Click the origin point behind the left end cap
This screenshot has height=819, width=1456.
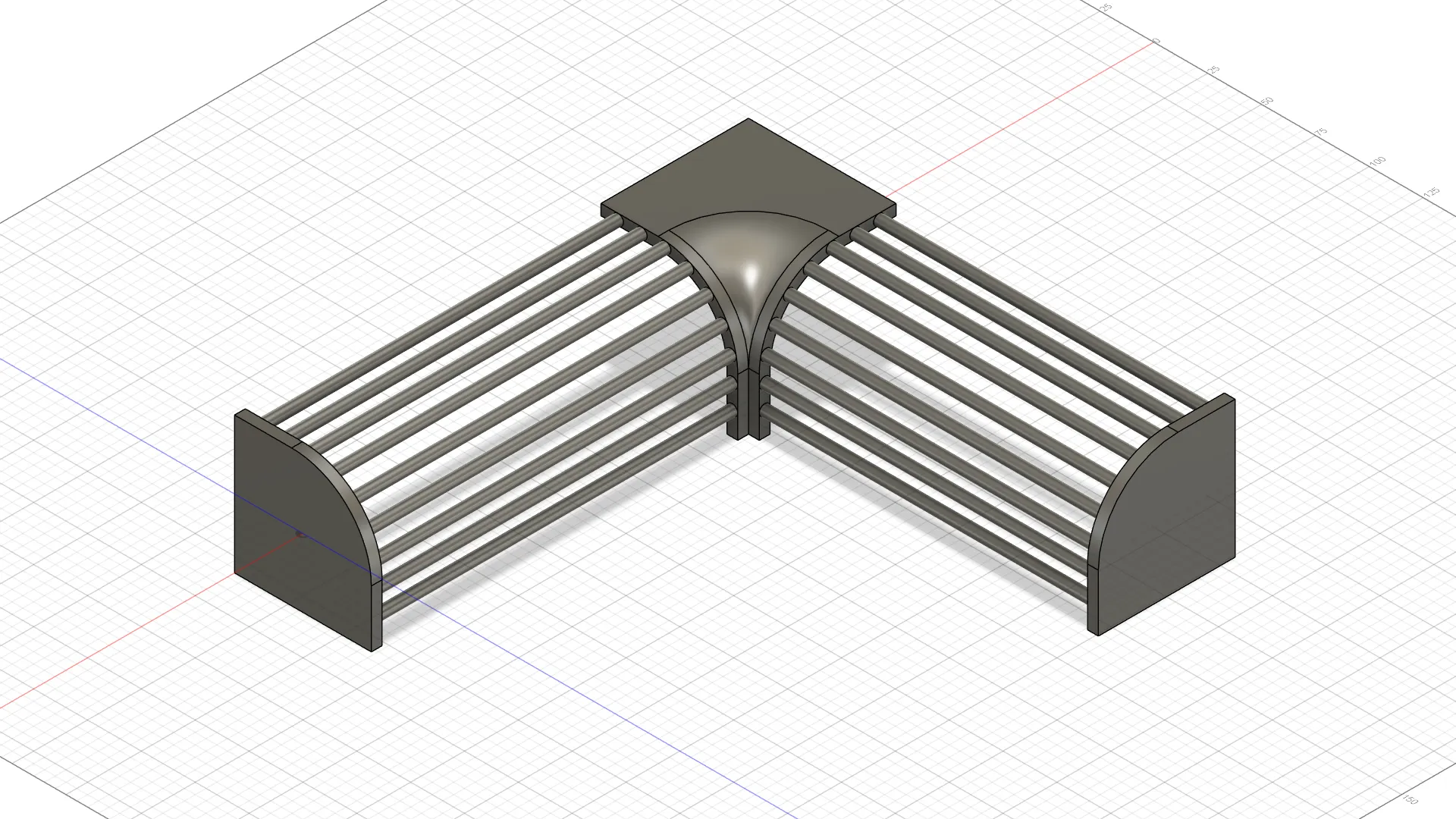[x=300, y=535]
